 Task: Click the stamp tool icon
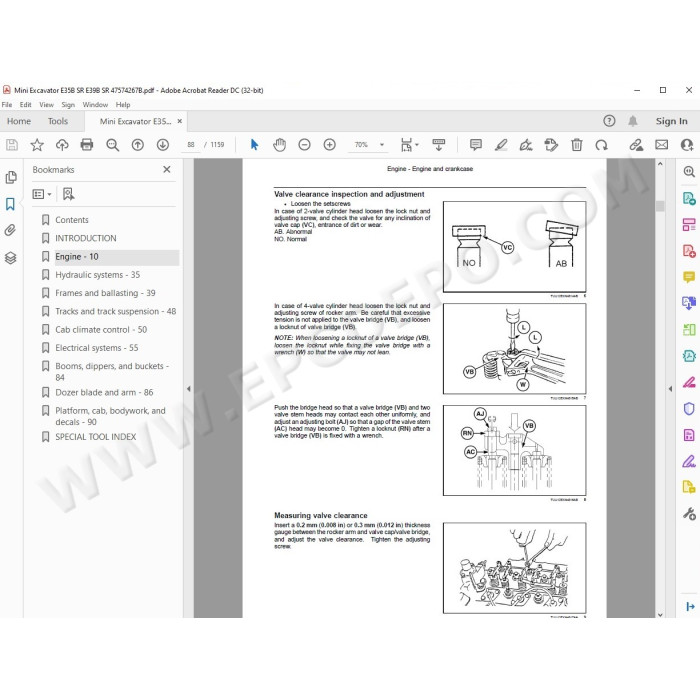pos(551,145)
